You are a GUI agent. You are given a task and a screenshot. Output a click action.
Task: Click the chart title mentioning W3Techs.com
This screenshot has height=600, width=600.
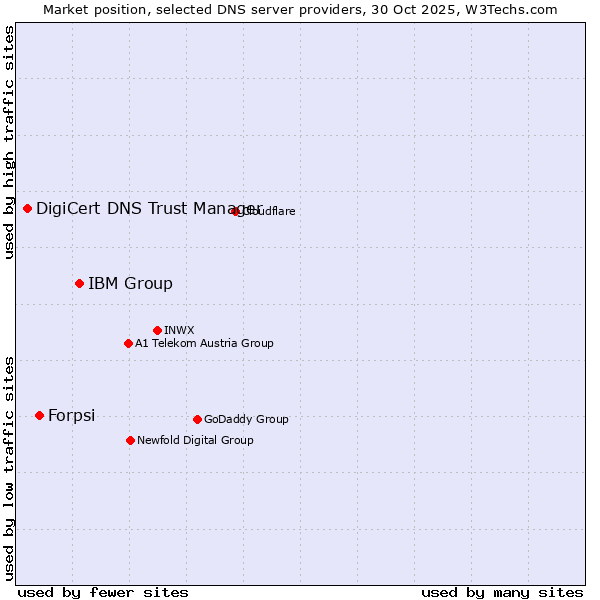(x=300, y=9)
